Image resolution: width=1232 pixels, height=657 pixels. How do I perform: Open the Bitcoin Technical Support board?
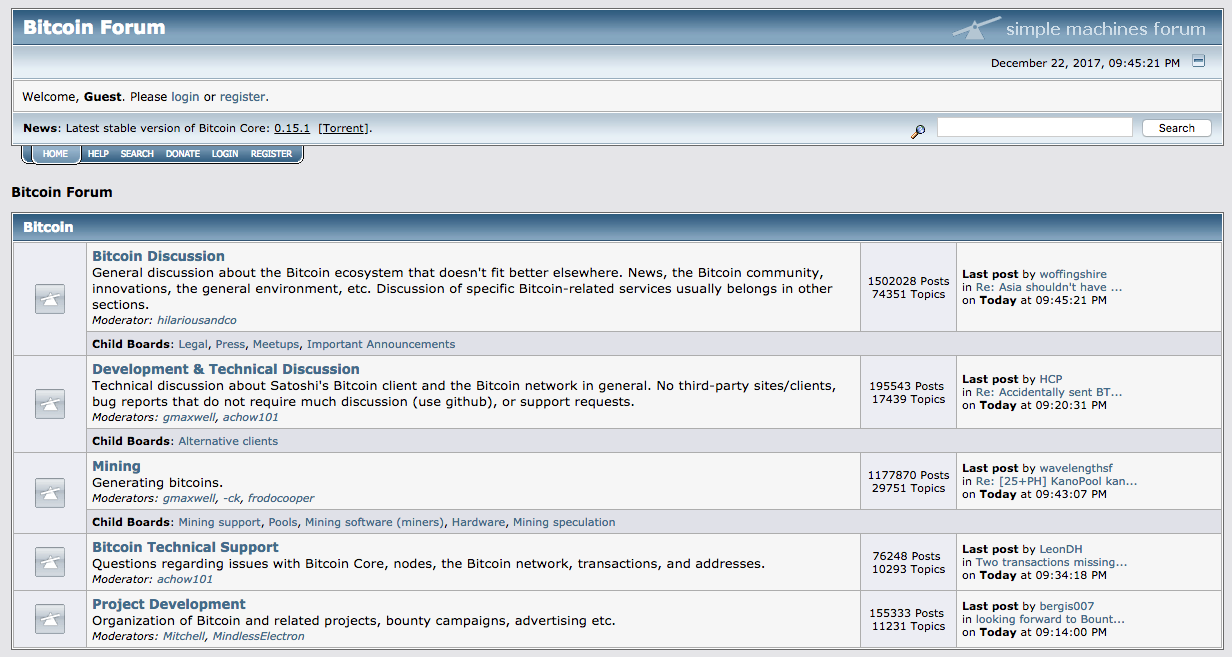[185, 547]
